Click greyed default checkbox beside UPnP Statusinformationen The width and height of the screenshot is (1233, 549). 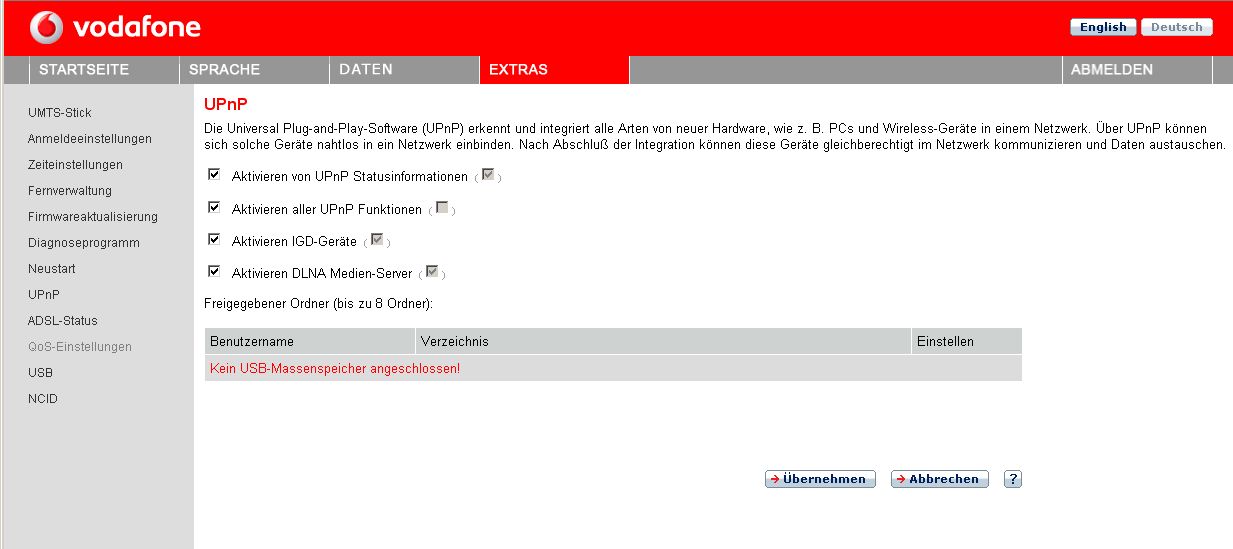pos(488,175)
